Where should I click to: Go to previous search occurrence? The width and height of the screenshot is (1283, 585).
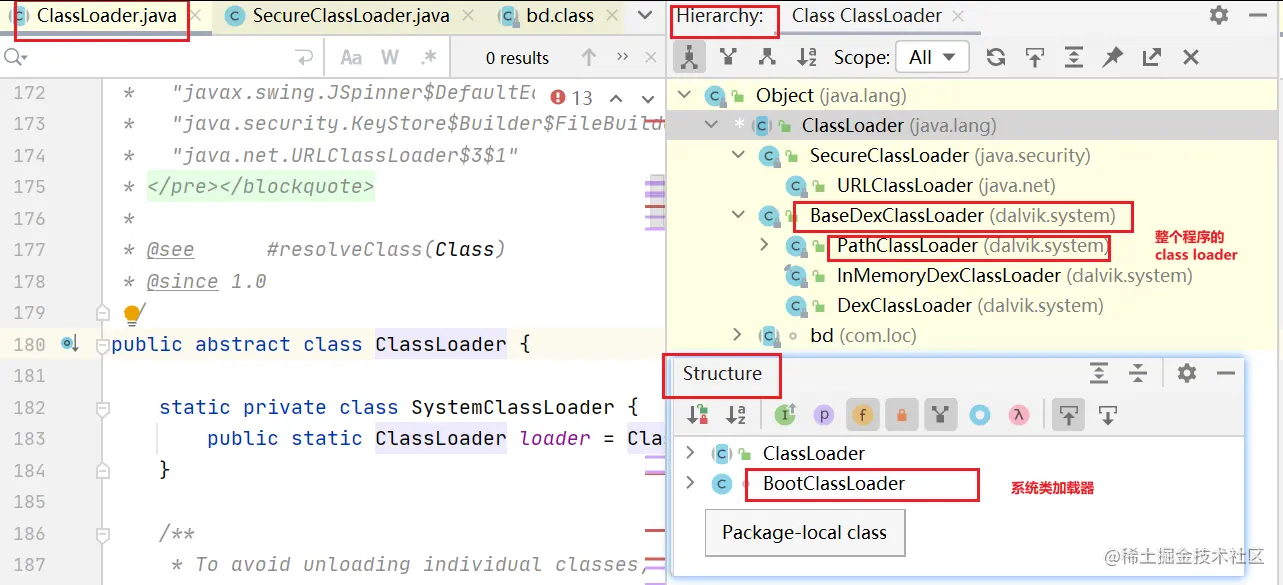(x=589, y=57)
